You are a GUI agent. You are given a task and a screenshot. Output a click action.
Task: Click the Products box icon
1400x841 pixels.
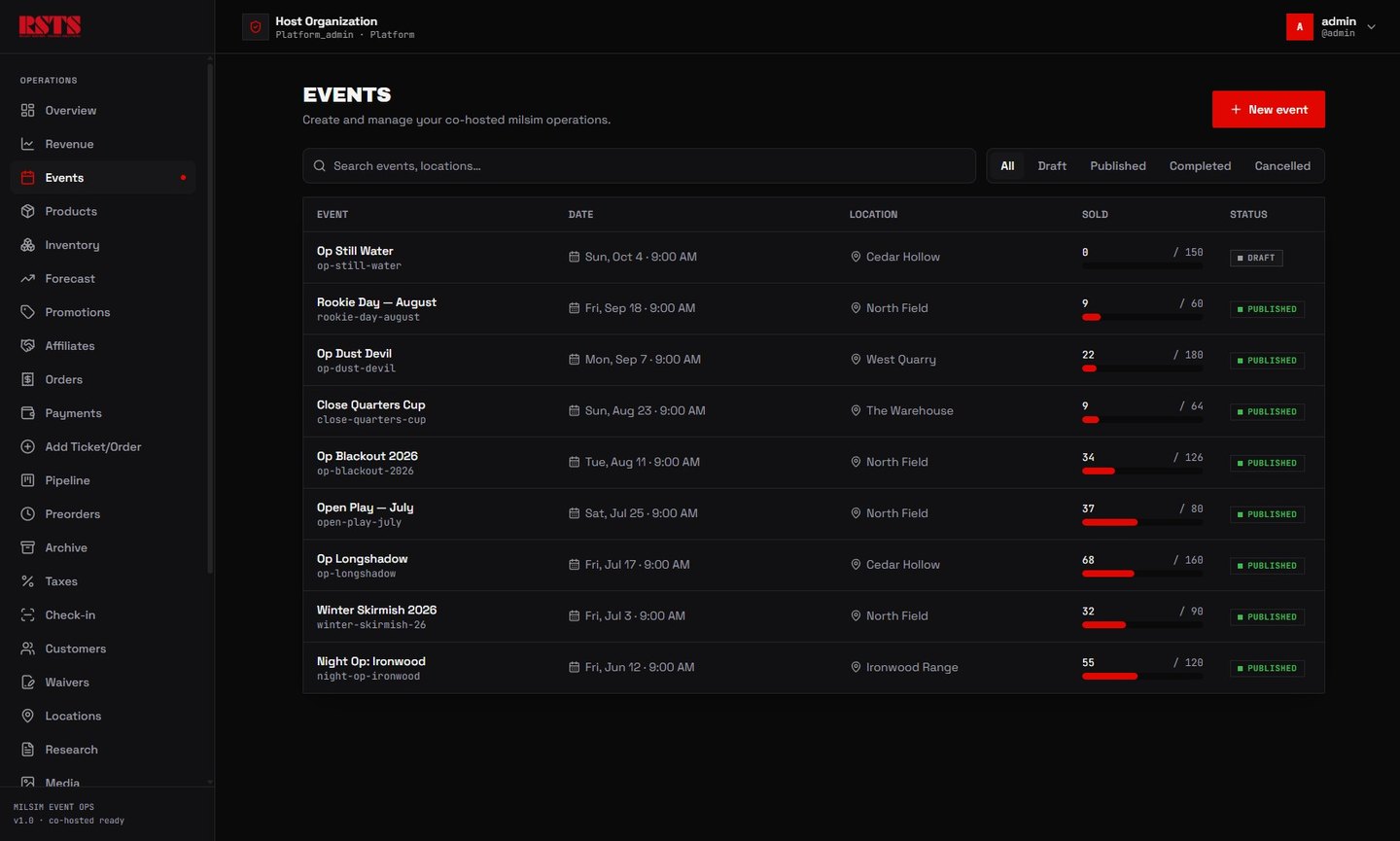point(27,211)
